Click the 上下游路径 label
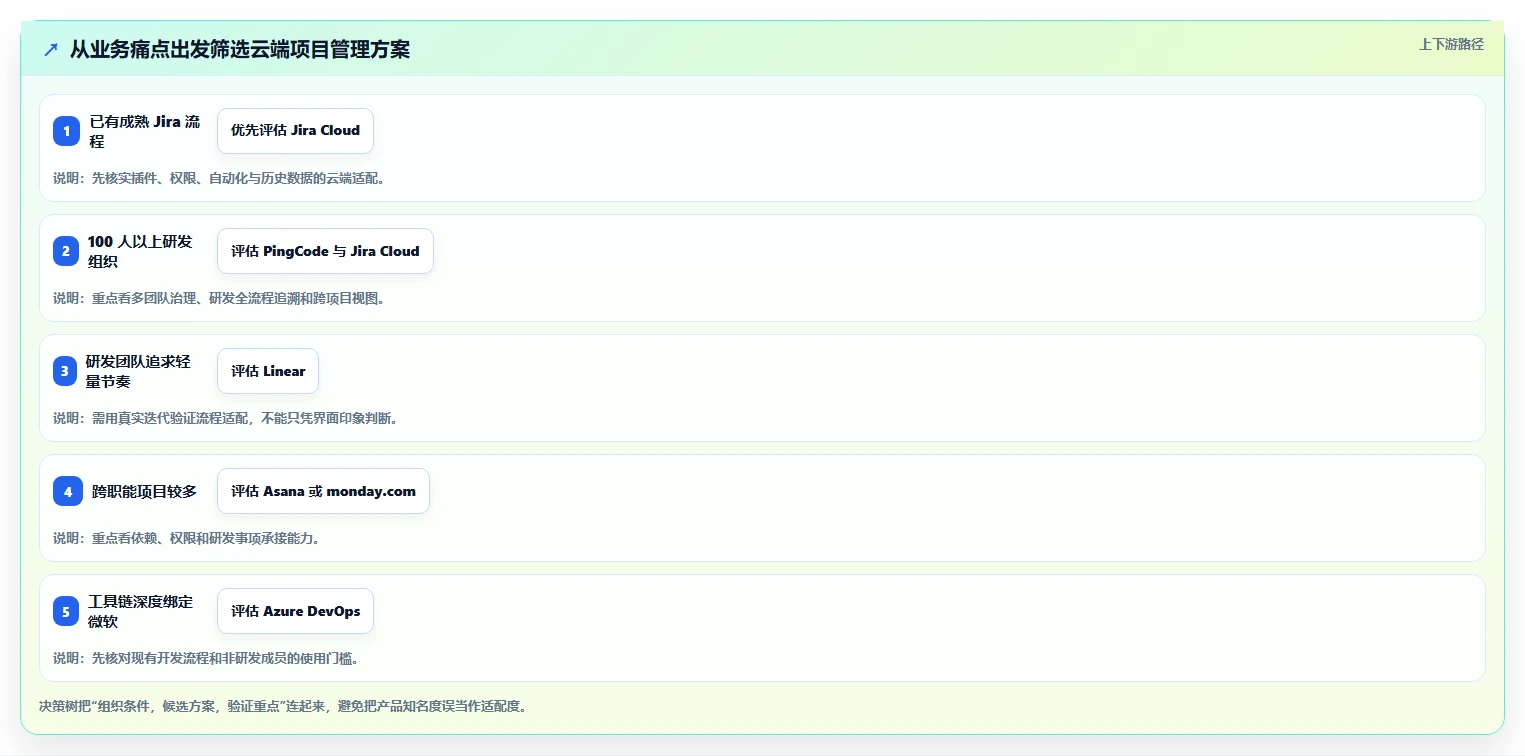1525x756 pixels. 1451,44
